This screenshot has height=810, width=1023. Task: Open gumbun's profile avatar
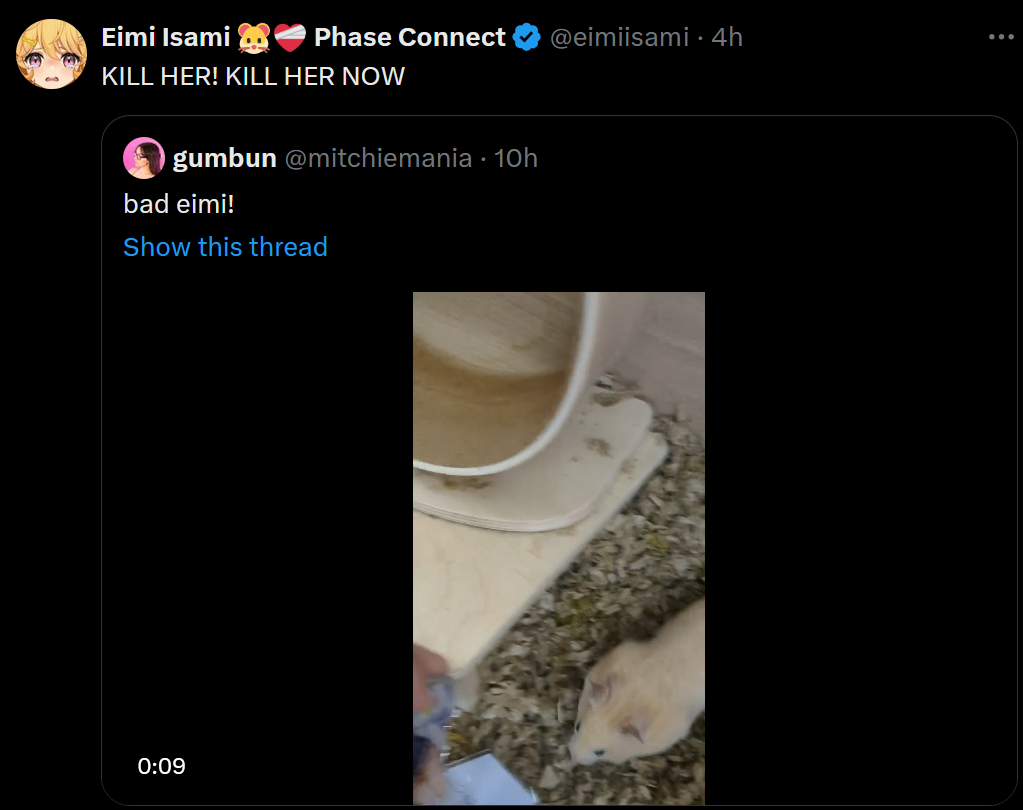pos(143,158)
